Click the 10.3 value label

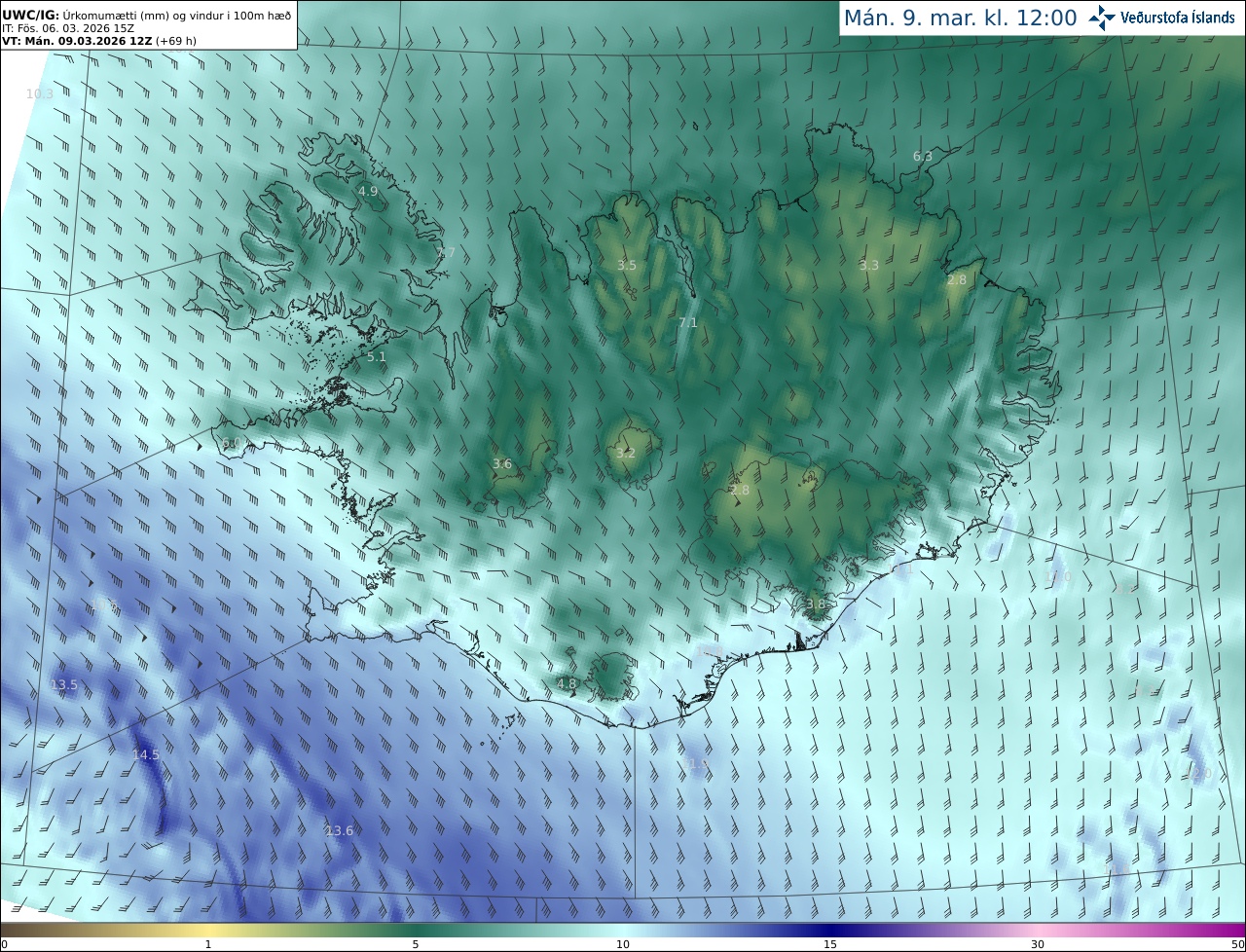(x=40, y=93)
